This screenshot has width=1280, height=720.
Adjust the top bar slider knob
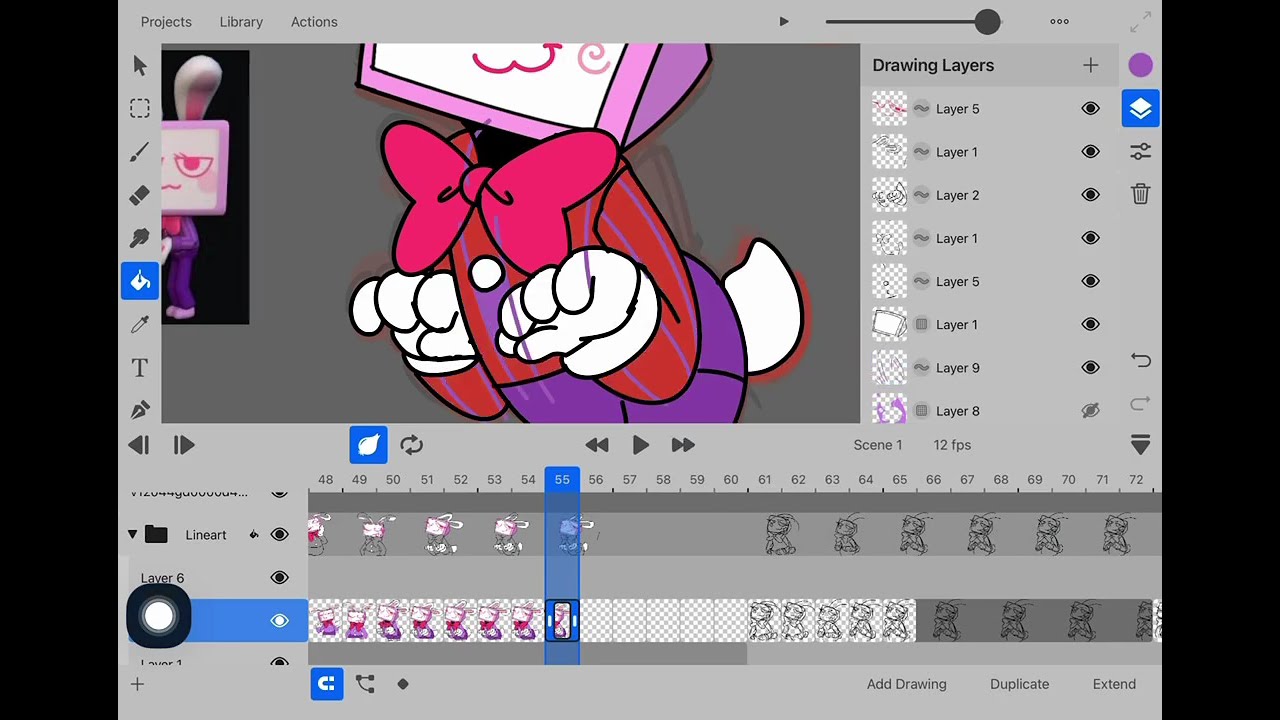click(x=987, y=21)
